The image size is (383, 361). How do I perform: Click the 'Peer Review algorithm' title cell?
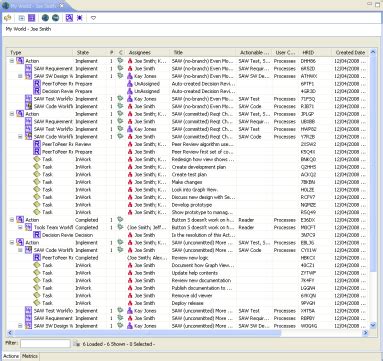pyautogui.click(x=203, y=144)
